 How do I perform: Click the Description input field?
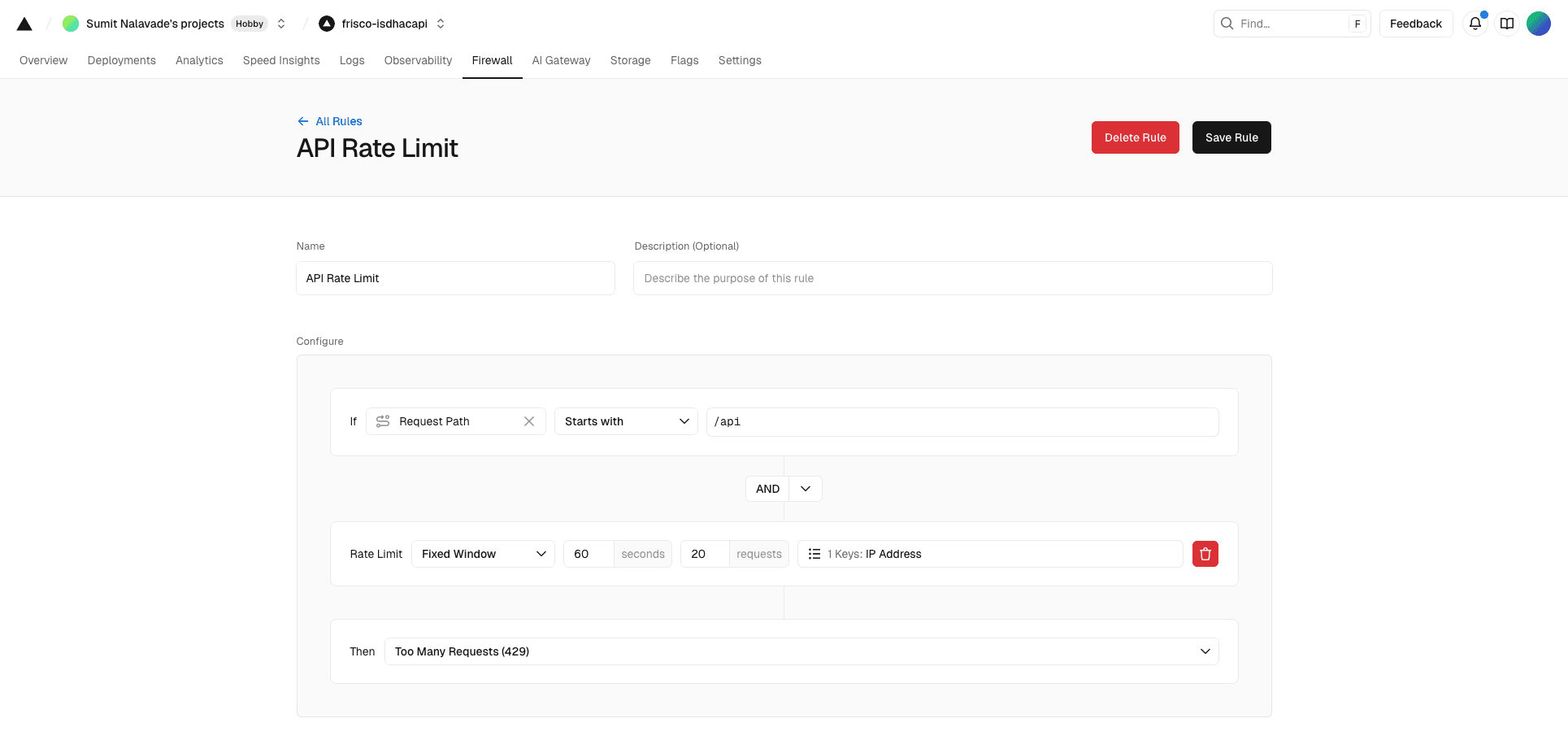952,278
